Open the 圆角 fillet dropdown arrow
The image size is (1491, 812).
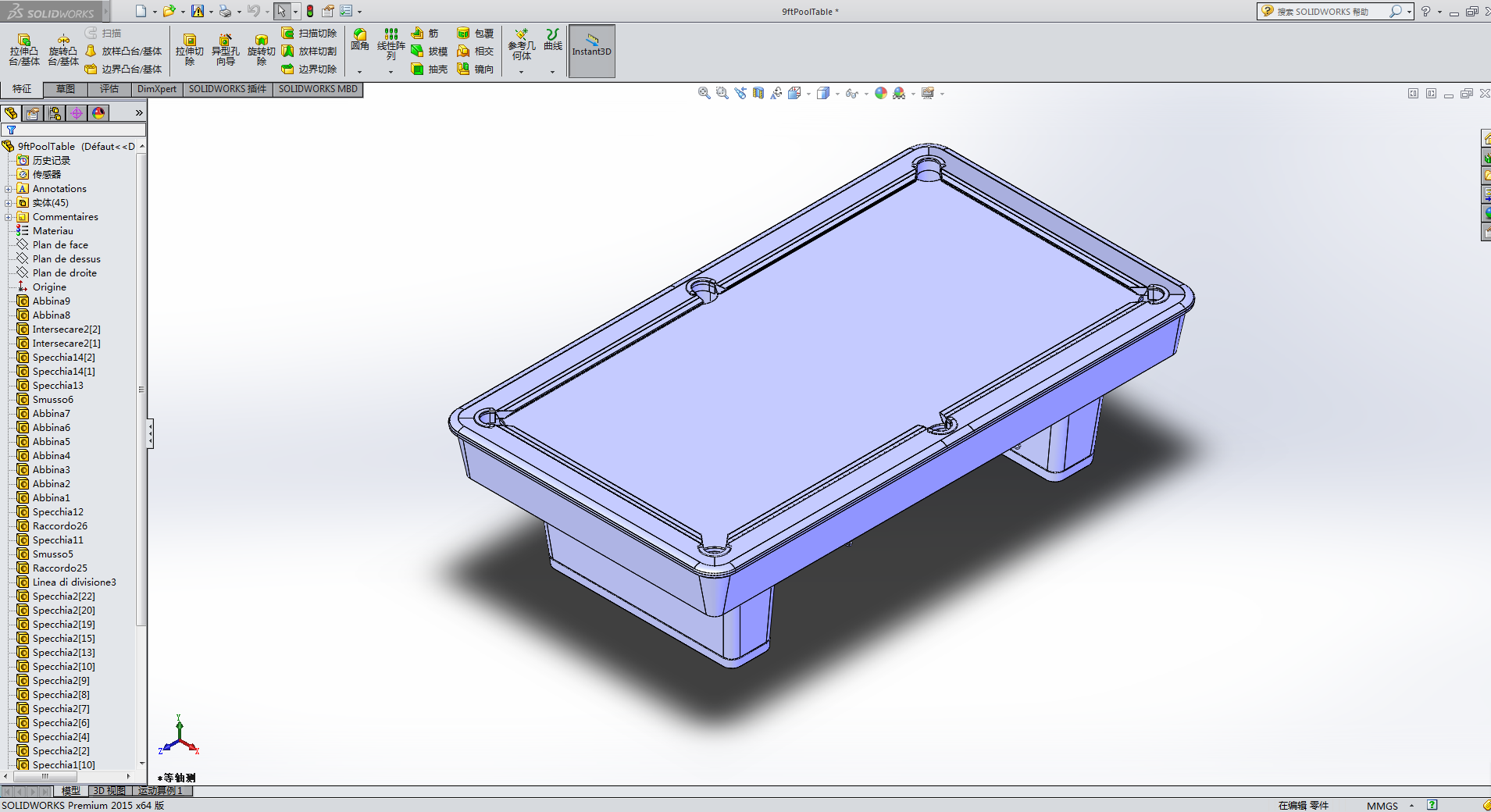pos(360,72)
